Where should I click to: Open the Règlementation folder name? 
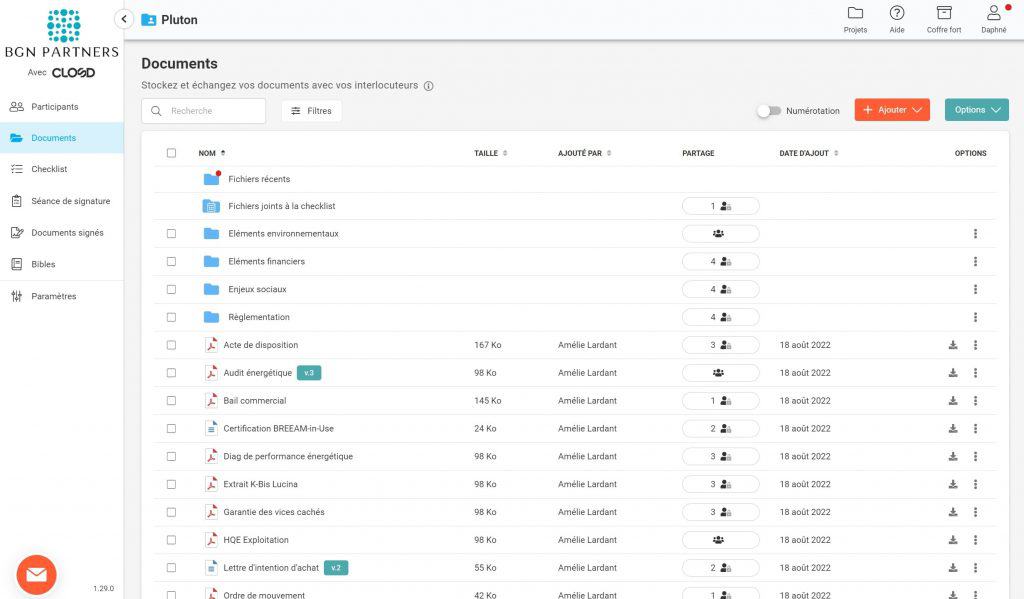click(259, 317)
